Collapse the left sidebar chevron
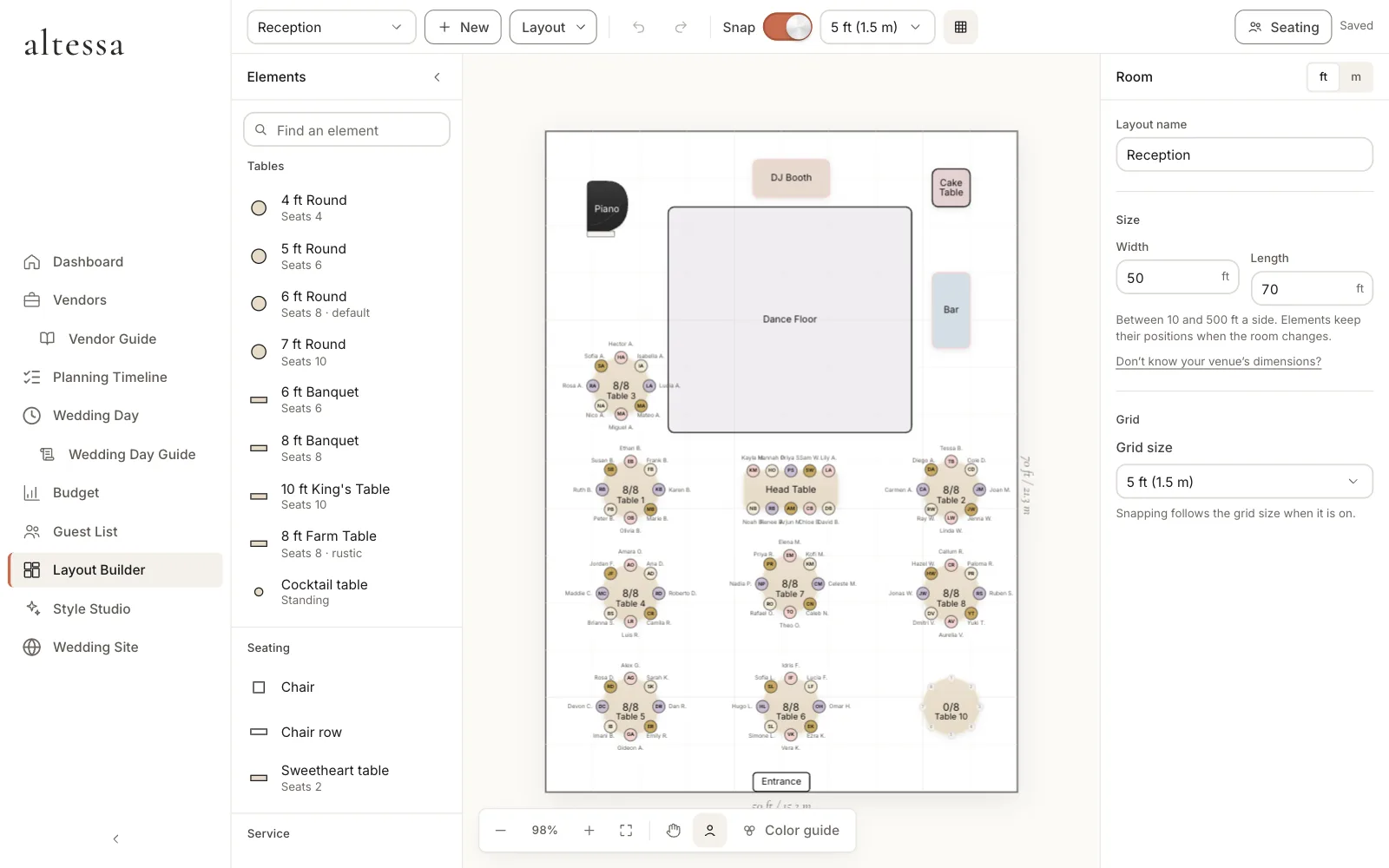The image size is (1389, 868). [x=115, y=838]
